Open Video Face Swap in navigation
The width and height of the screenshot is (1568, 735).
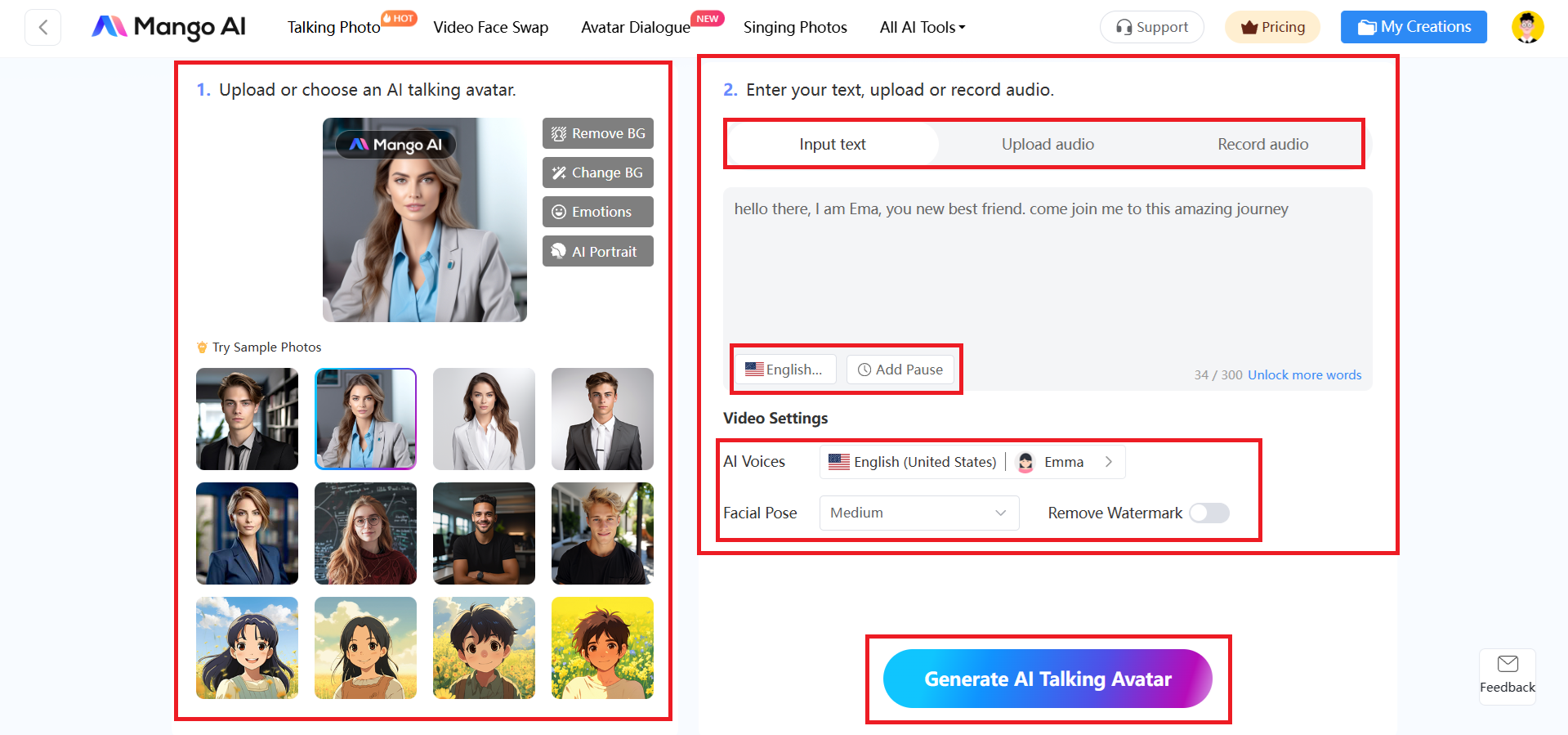tap(491, 27)
